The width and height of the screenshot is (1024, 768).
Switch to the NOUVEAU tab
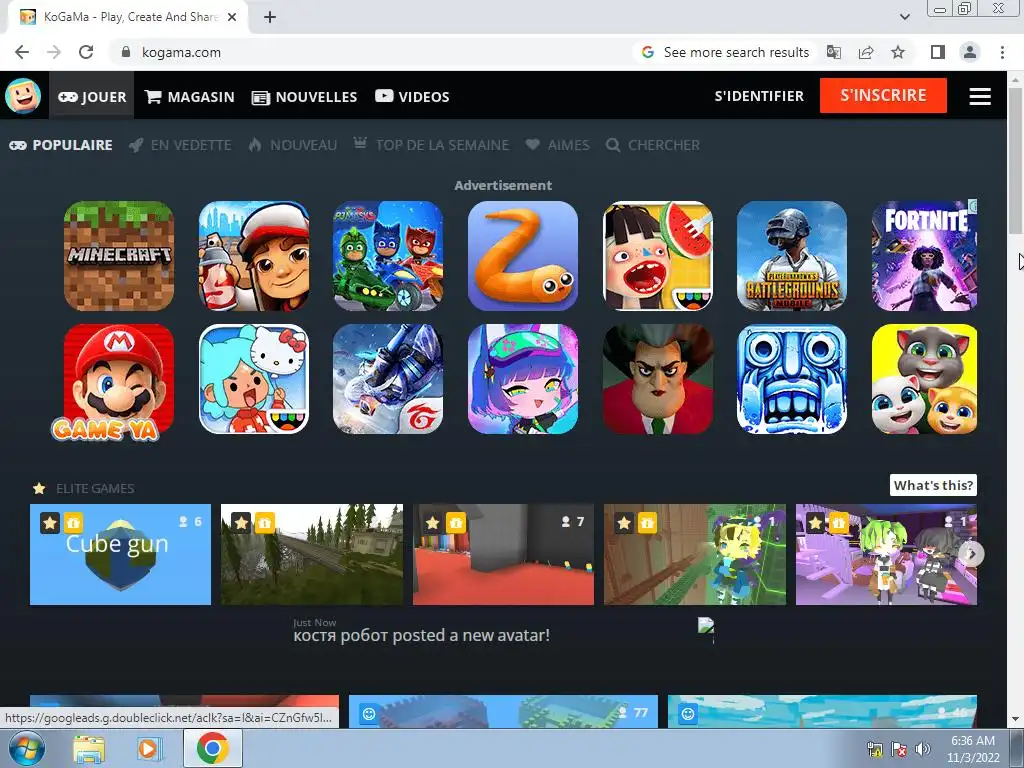click(x=293, y=145)
